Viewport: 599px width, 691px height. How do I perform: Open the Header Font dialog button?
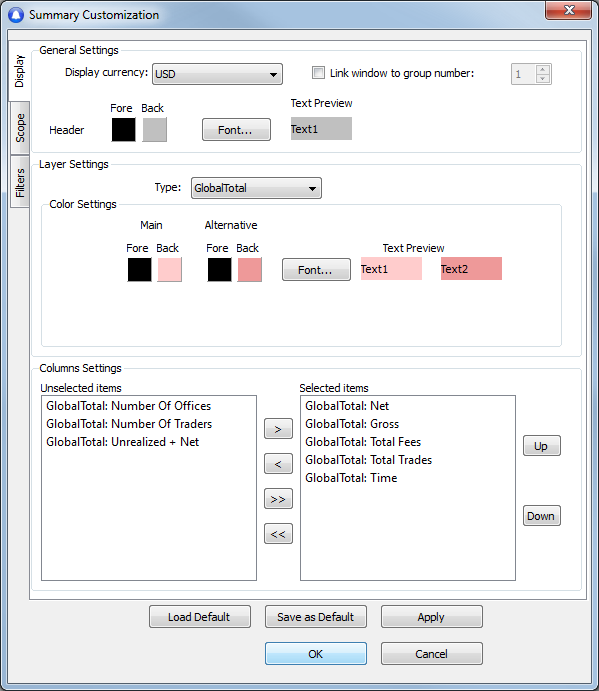236,130
